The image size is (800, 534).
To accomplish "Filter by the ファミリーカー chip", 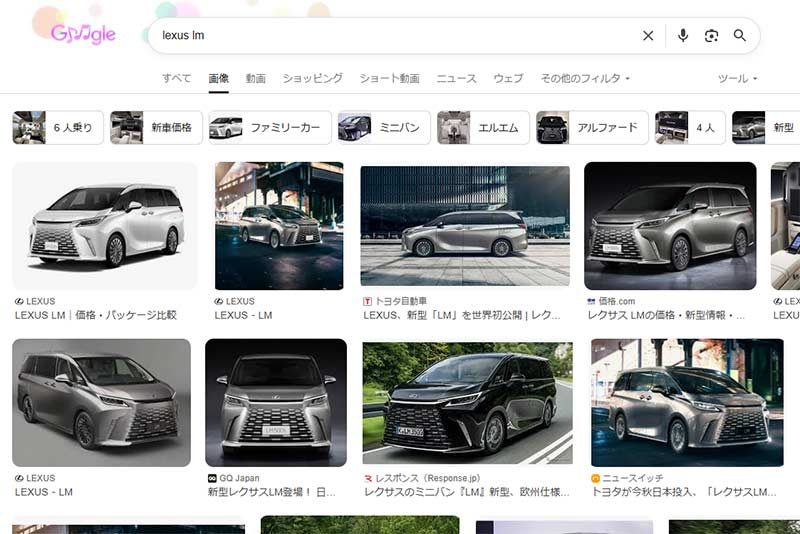I will tap(270, 128).
